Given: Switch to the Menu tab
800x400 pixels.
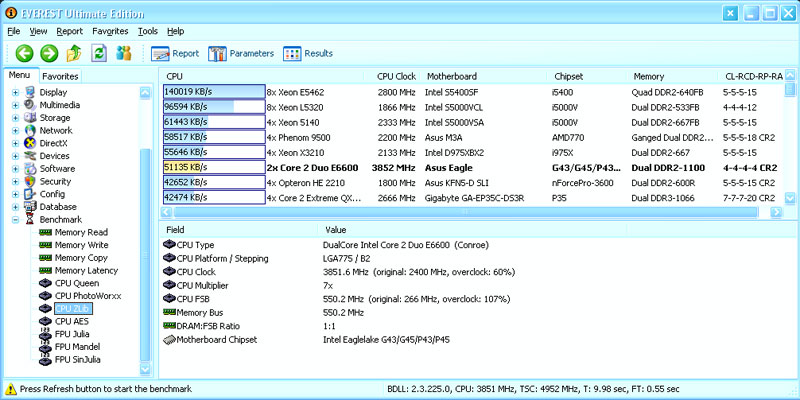Looking at the screenshot, I should (x=19, y=76).
